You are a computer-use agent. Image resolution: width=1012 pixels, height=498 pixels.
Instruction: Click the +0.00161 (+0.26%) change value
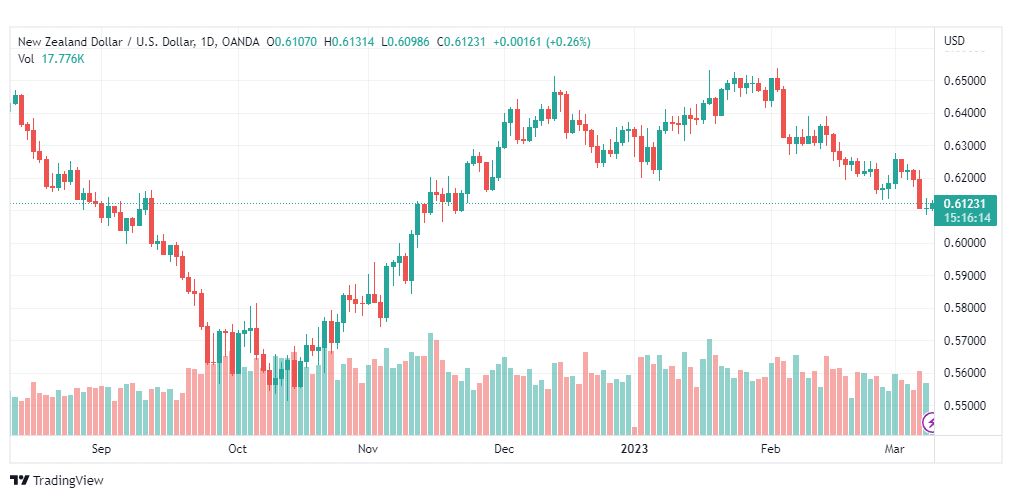pyautogui.click(x=541, y=42)
